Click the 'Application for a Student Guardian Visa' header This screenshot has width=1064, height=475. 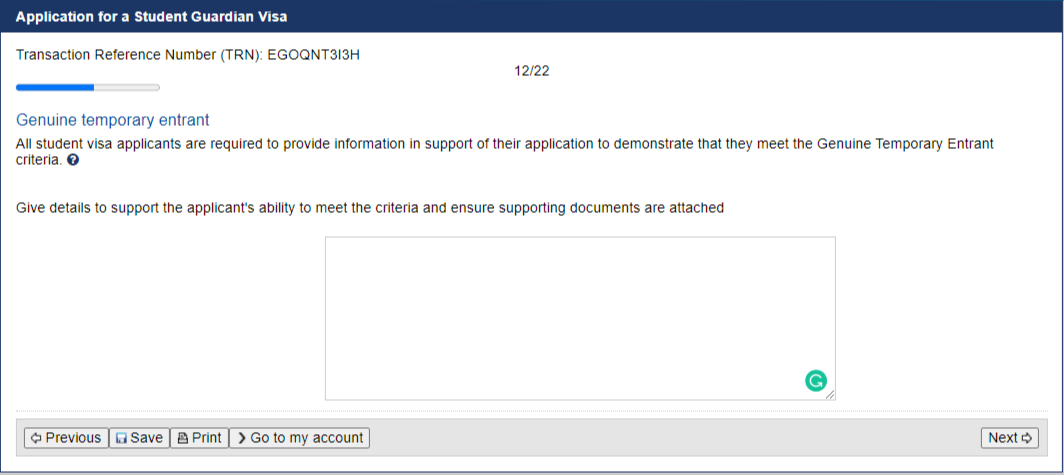pos(151,17)
